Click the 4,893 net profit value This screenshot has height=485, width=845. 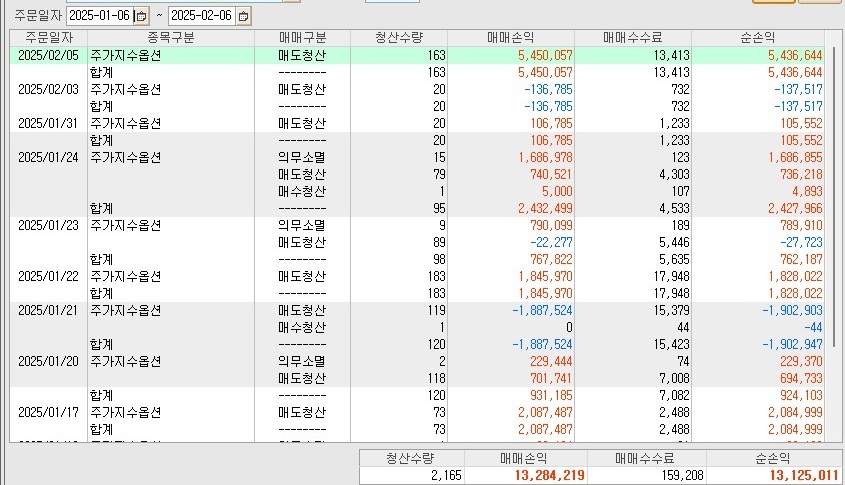click(x=807, y=191)
